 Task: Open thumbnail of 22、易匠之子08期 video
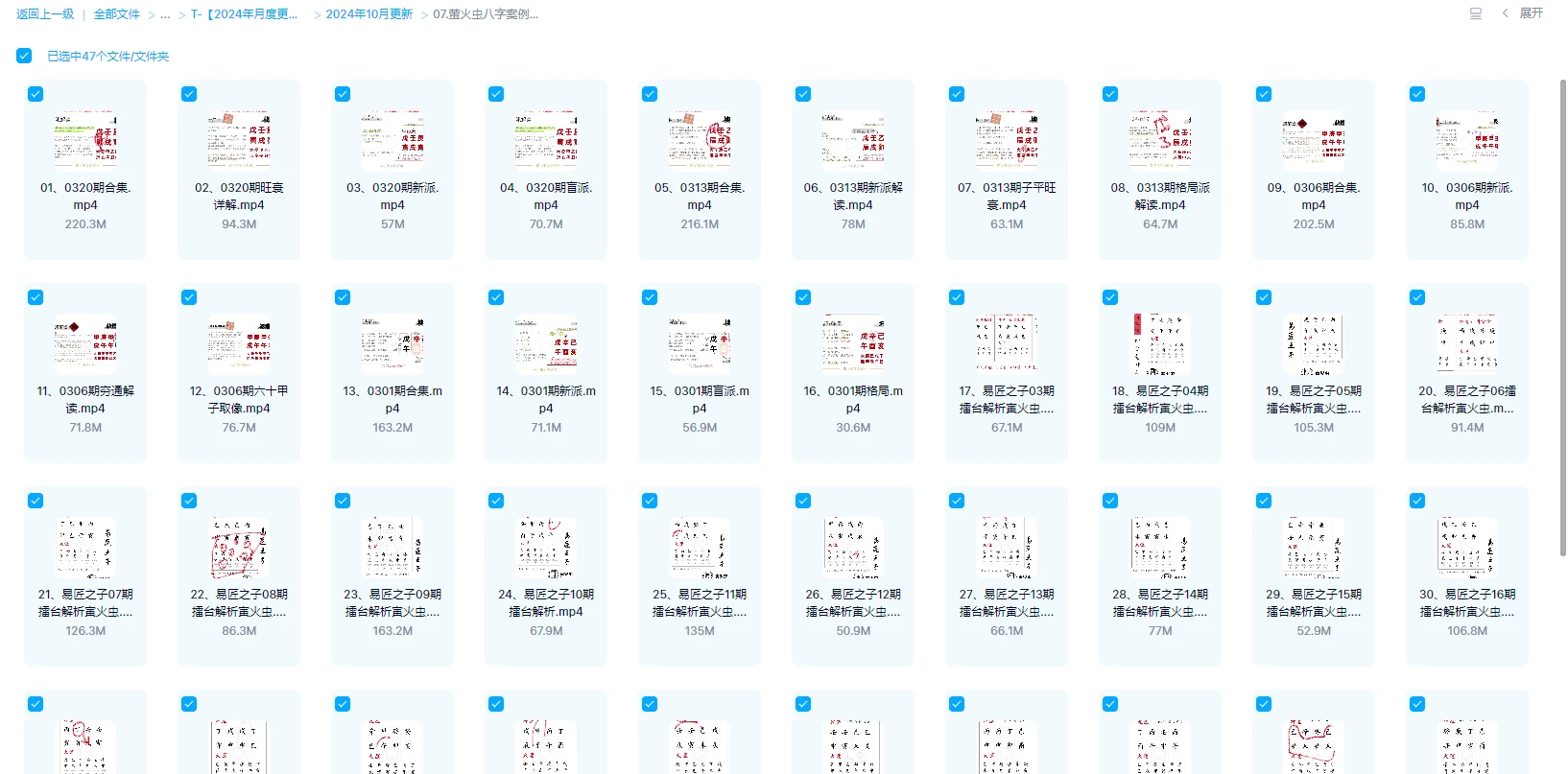[239, 548]
